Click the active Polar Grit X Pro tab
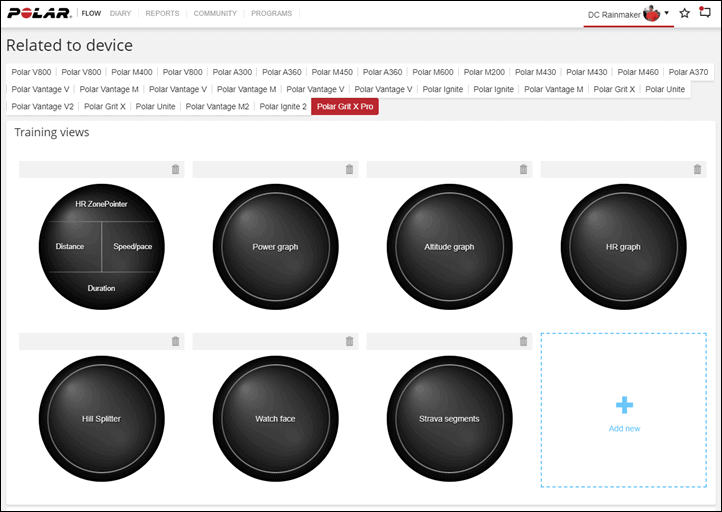This screenshot has width=722, height=512. [345, 106]
